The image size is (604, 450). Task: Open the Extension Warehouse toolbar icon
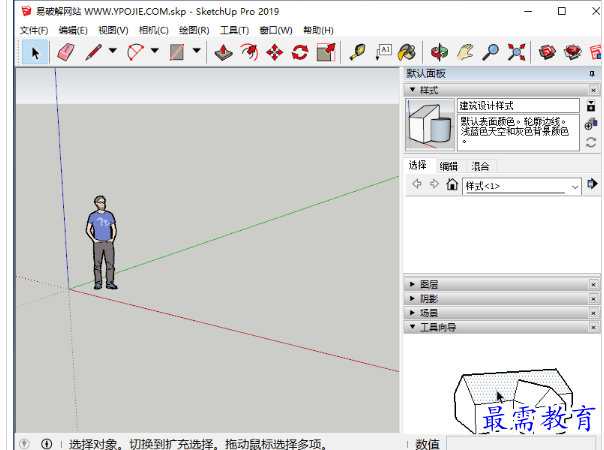[573, 52]
